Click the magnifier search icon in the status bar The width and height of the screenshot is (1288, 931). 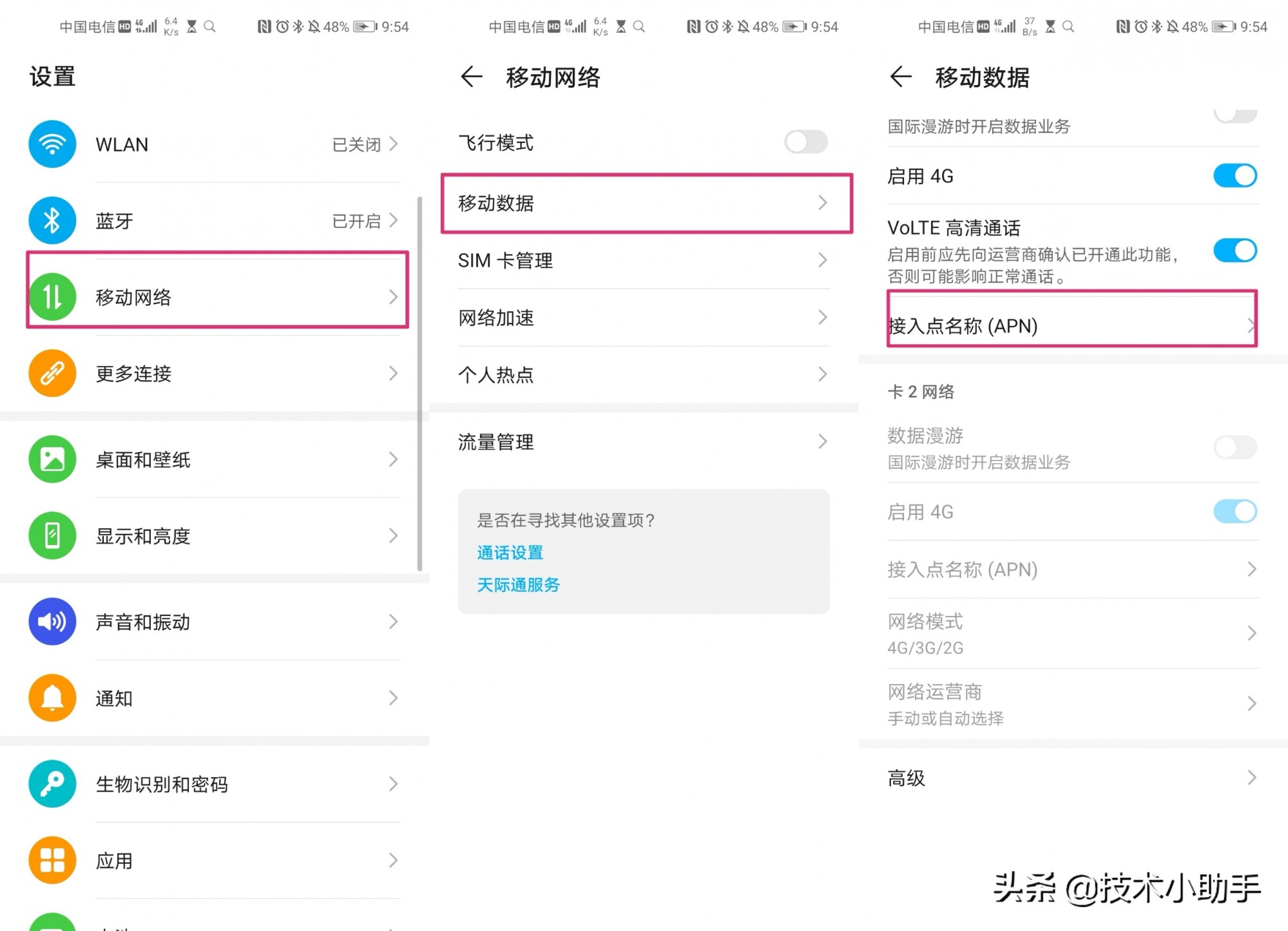pyautogui.click(x=209, y=26)
